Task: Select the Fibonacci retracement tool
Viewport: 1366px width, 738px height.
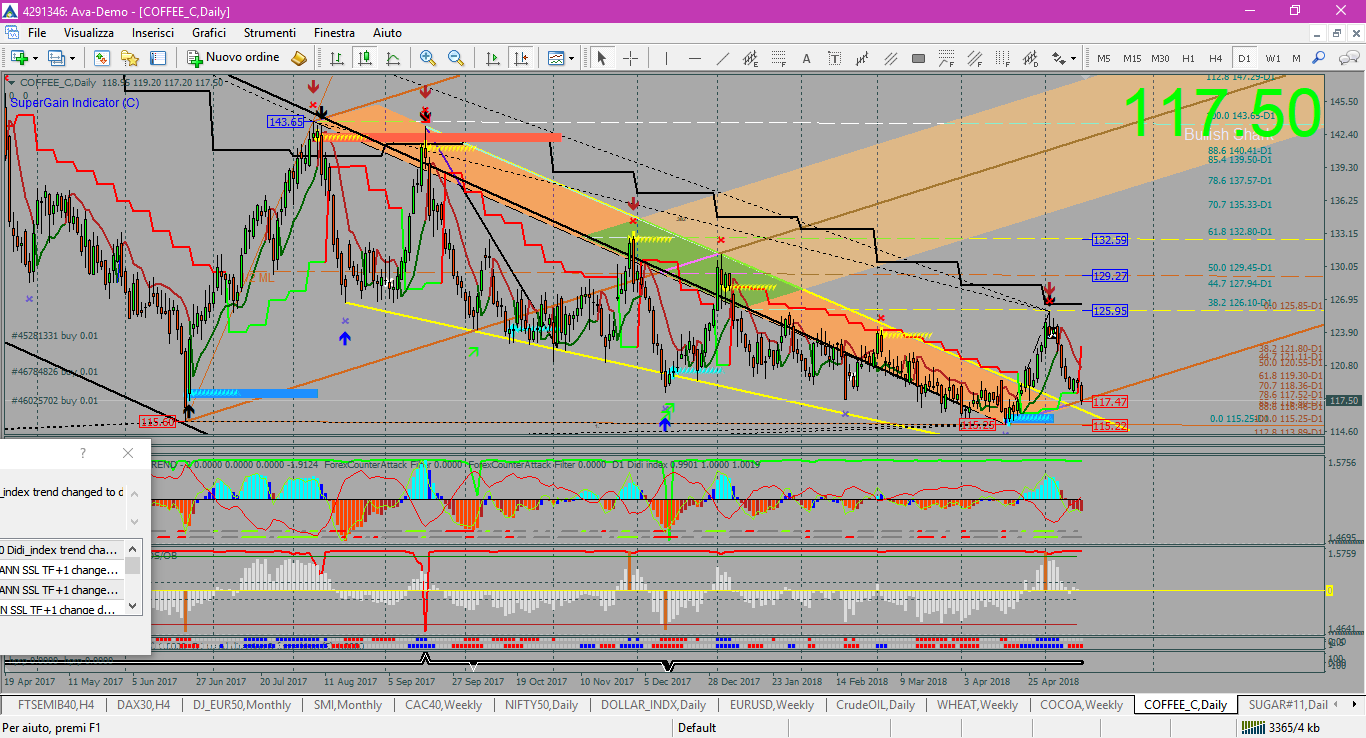Action: pos(778,58)
